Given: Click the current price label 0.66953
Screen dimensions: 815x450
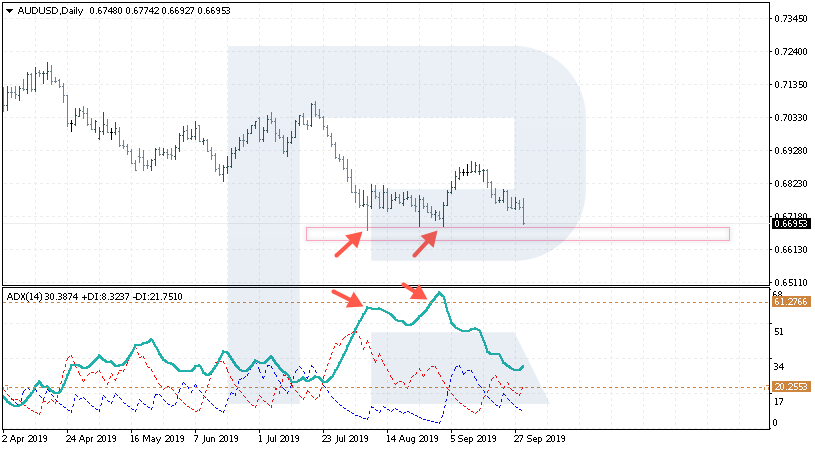Looking at the screenshot, I should (791, 224).
